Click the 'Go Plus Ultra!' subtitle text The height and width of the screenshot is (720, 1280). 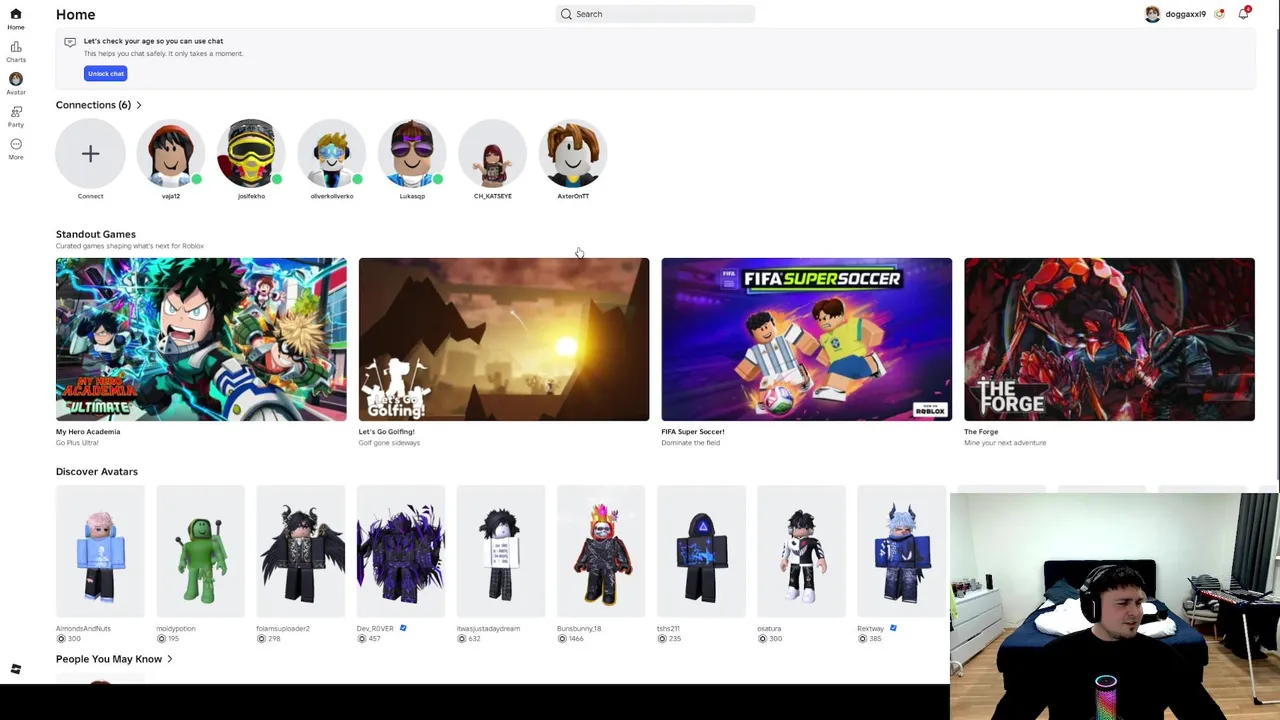coord(77,443)
